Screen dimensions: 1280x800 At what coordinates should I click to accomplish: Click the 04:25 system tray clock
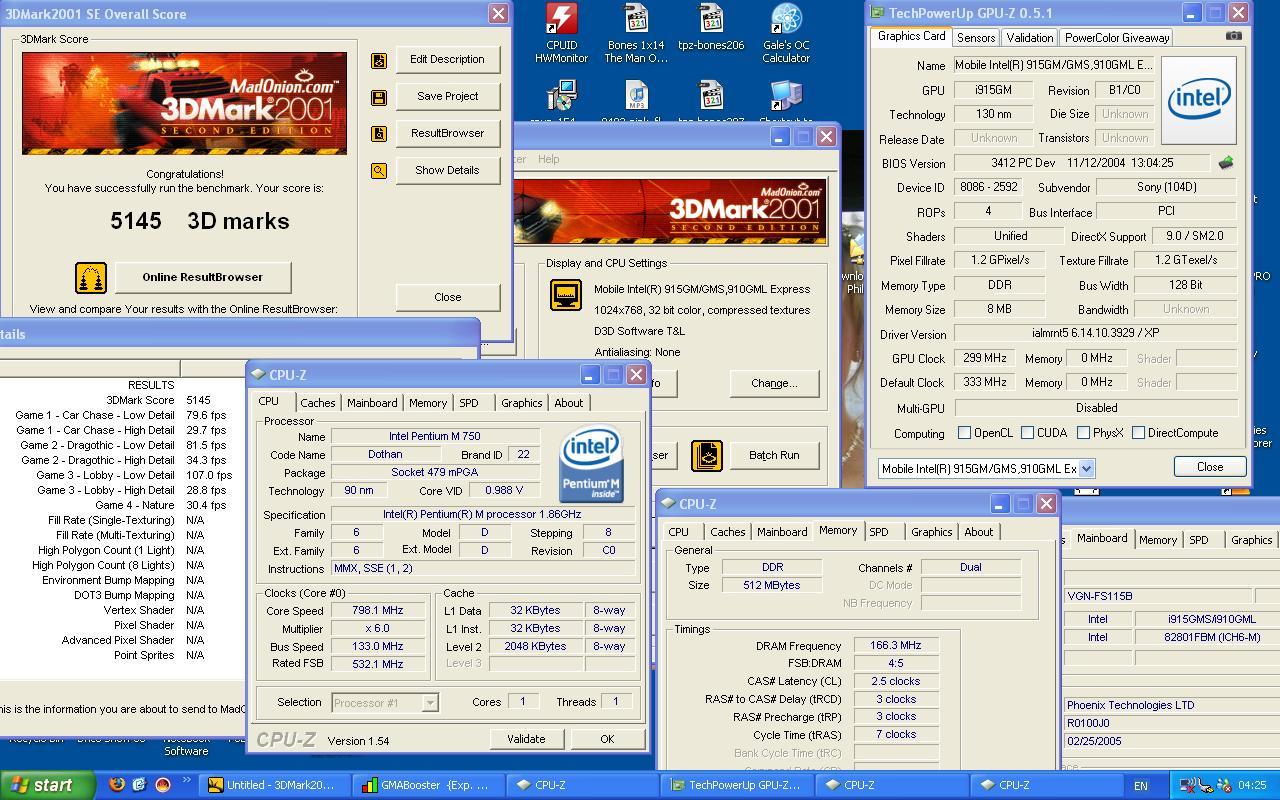click(1252, 785)
